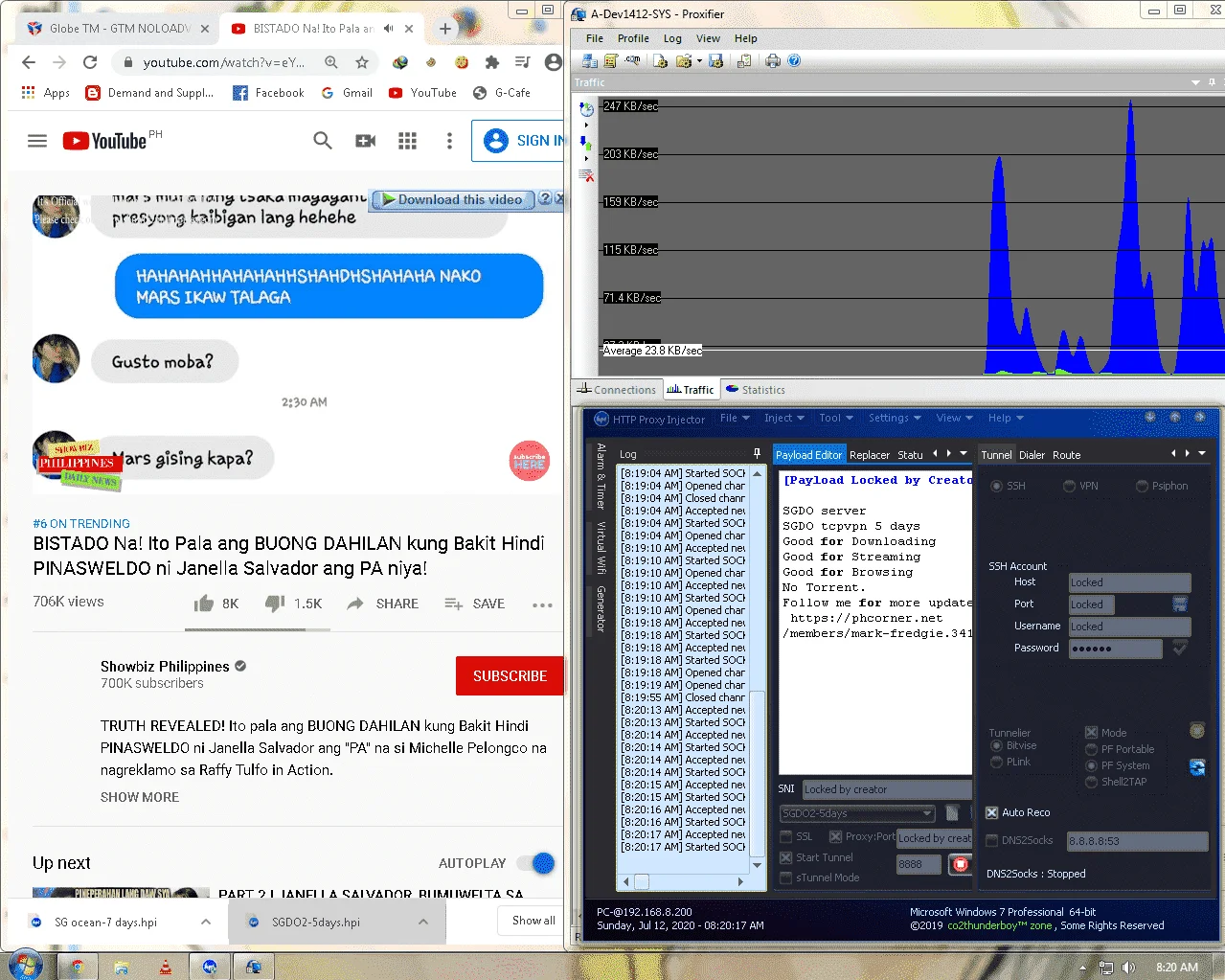Image resolution: width=1225 pixels, height=980 pixels.
Task: Open Chrome extensions puzzle icon
Action: coord(491,62)
